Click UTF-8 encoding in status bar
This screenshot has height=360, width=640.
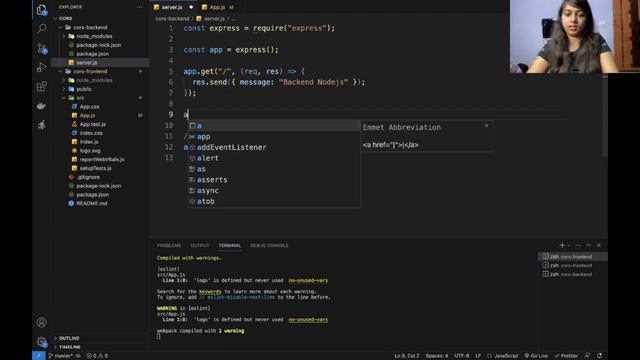[x=462, y=356]
